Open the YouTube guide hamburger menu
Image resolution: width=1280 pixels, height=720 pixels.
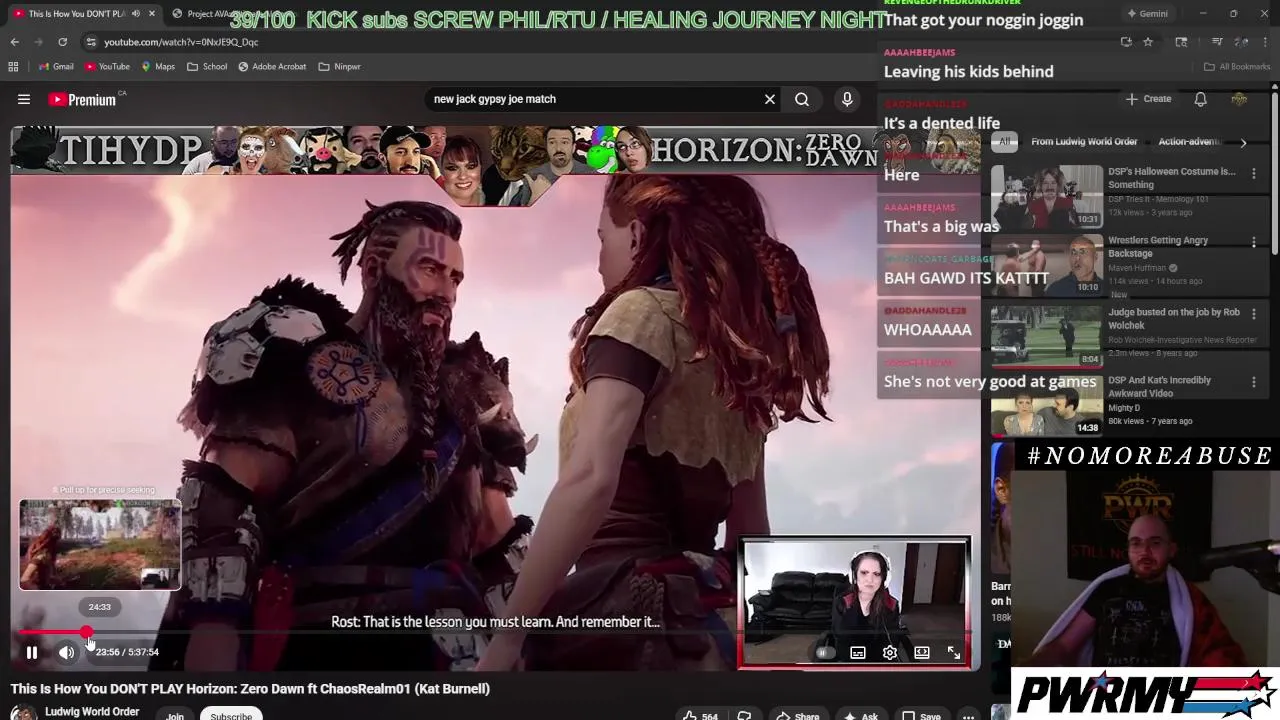[x=24, y=99]
